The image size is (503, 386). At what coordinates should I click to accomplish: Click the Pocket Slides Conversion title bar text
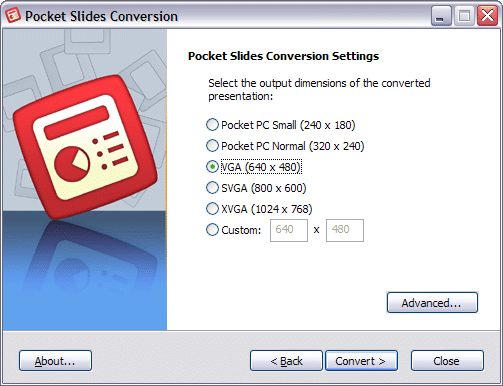[101, 16]
